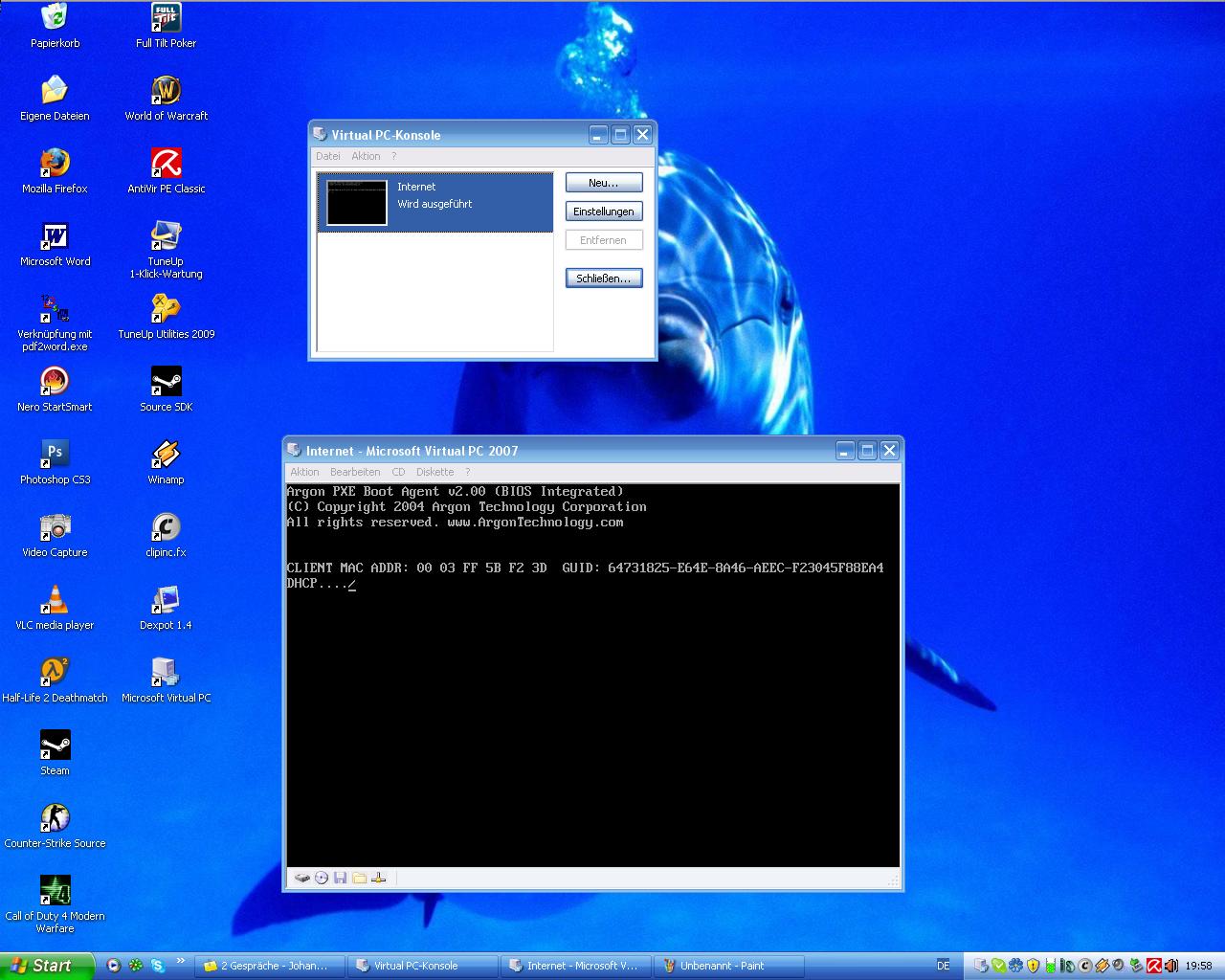Launch Windows Media Player from quick launch
1225x980 pixels.
[x=113, y=966]
